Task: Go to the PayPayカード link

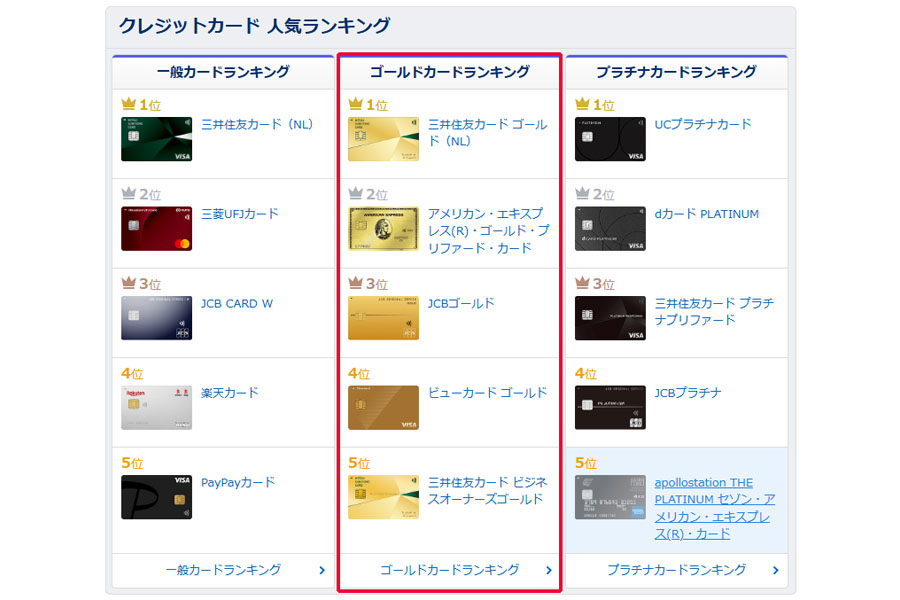Action: click(x=238, y=483)
